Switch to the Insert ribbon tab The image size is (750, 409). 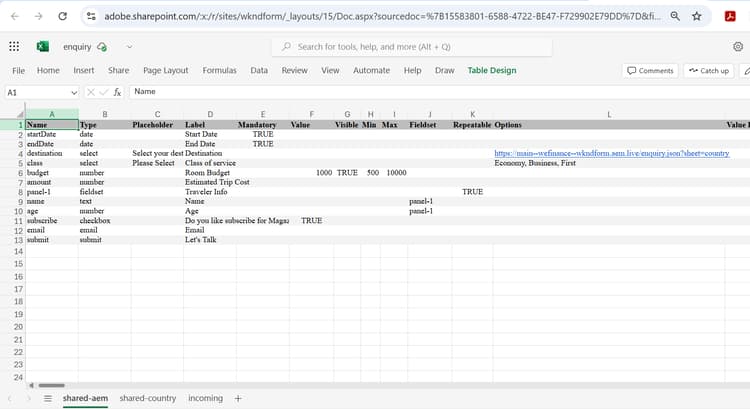[x=84, y=70]
